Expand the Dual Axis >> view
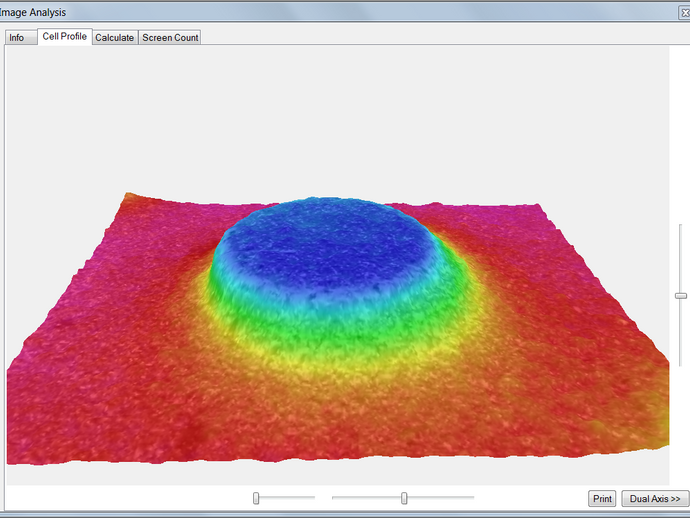 click(x=654, y=498)
